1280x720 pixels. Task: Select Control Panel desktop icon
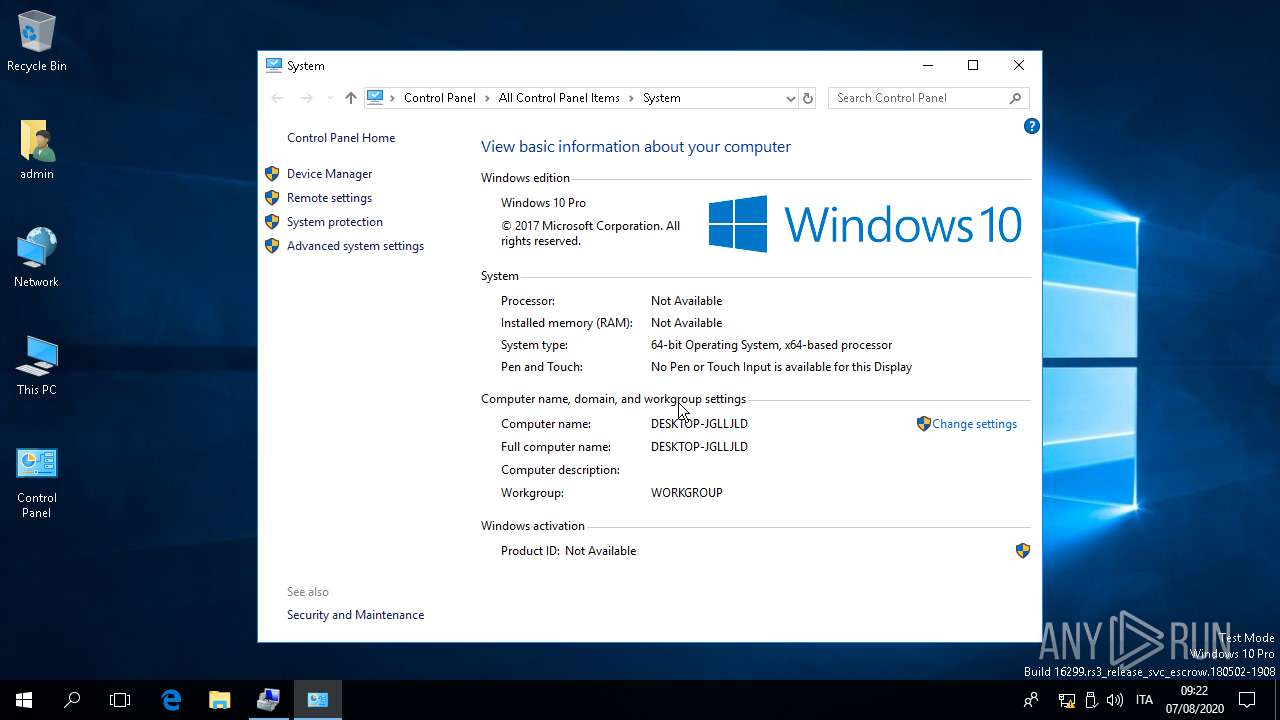tap(37, 483)
